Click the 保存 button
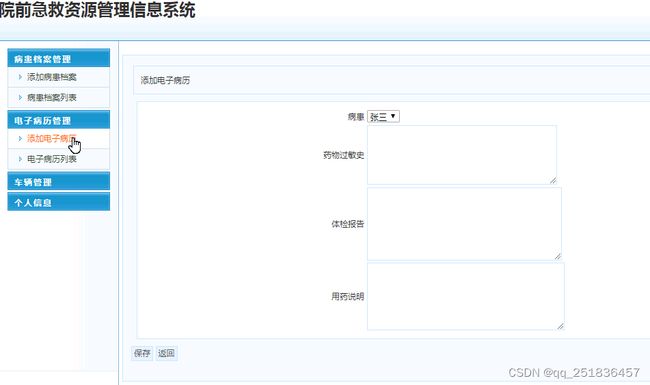 point(142,353)
